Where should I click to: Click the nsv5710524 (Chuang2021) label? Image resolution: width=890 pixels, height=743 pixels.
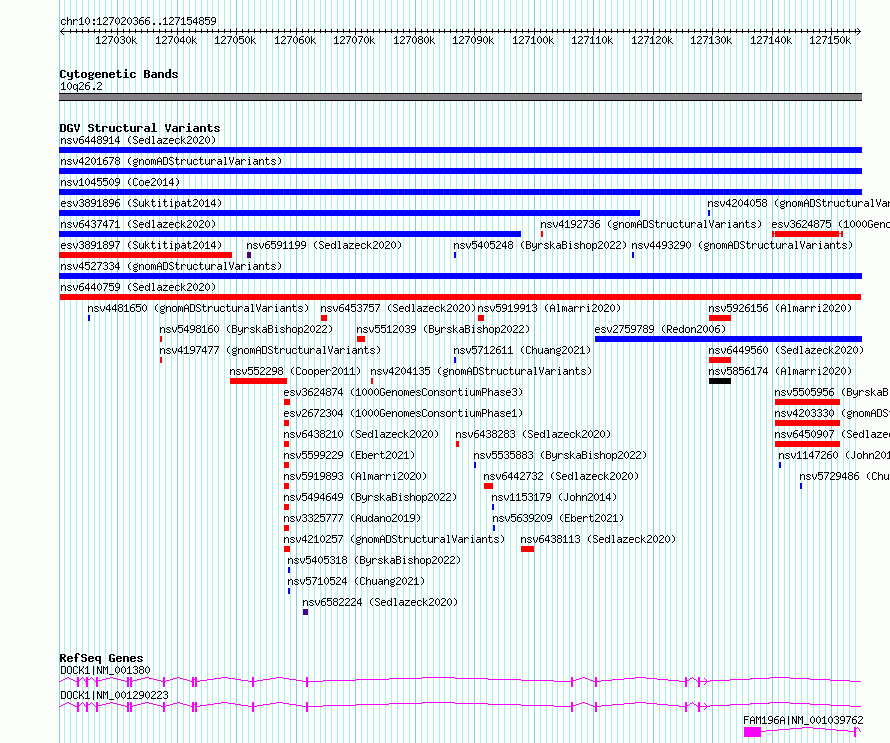pos(356,581)
